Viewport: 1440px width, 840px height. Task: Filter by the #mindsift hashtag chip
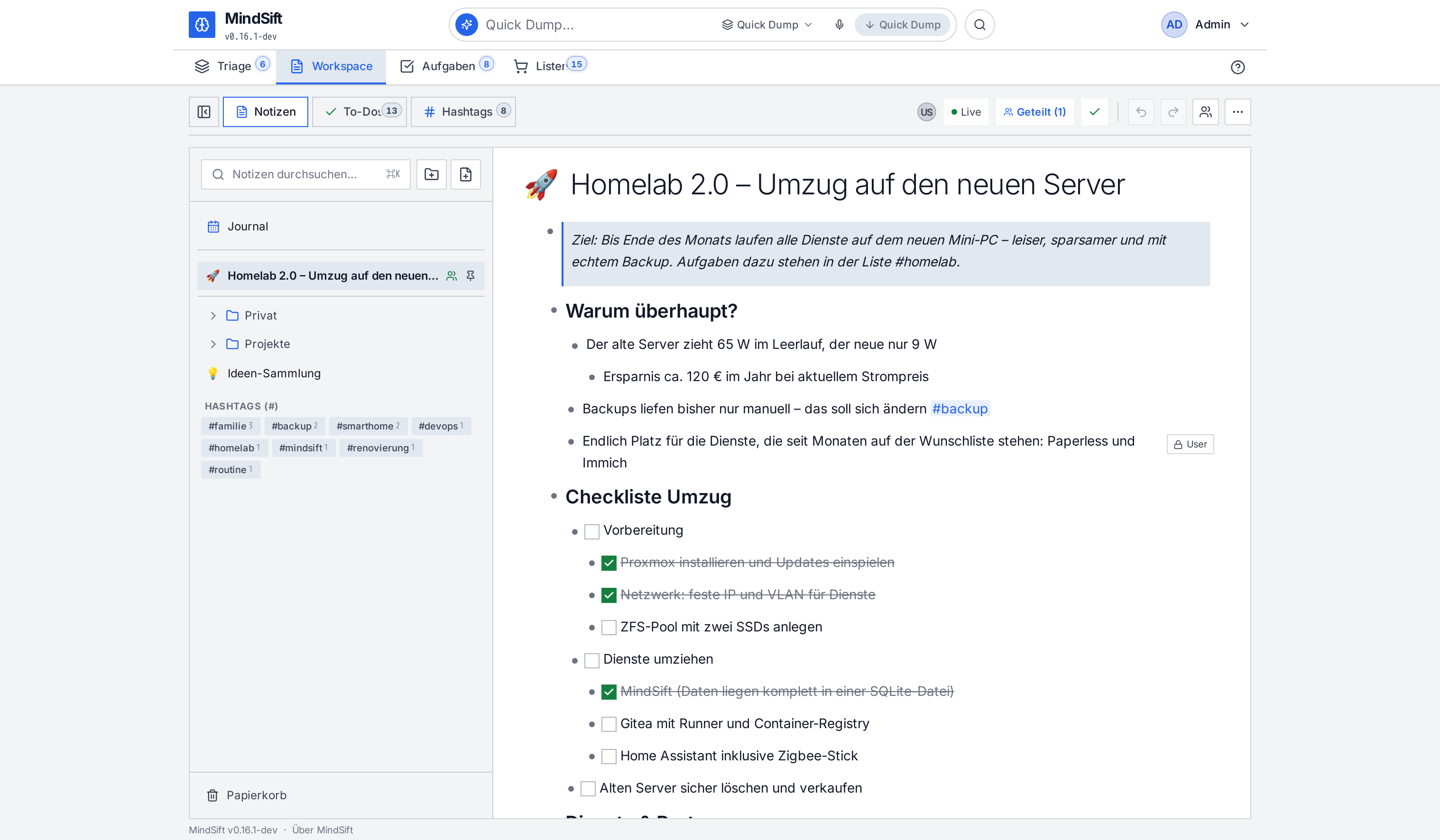click(x=304, y=448)
